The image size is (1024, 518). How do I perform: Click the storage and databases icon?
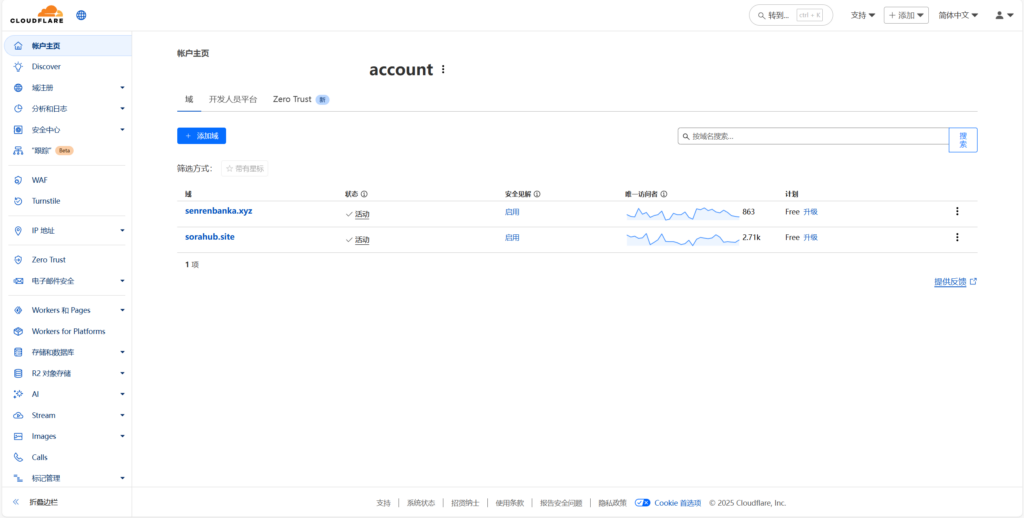(18, 352)
